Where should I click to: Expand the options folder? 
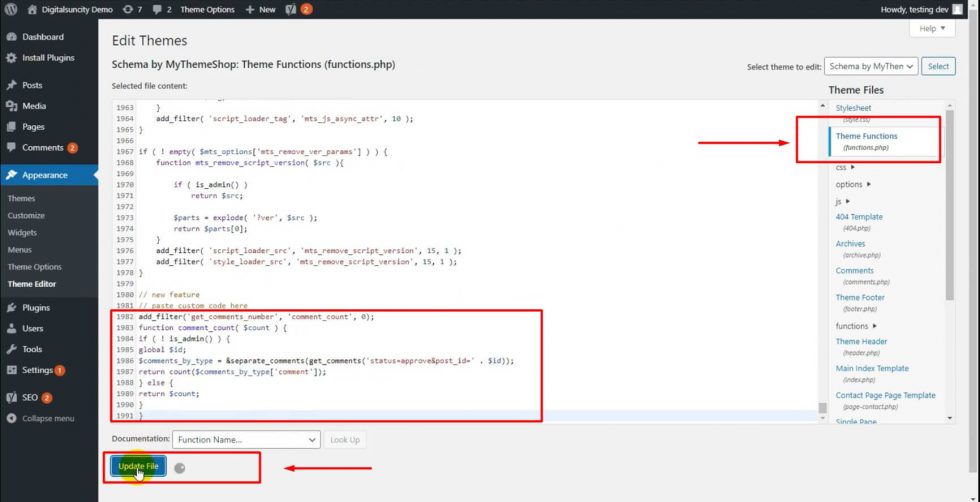point(853,184)
